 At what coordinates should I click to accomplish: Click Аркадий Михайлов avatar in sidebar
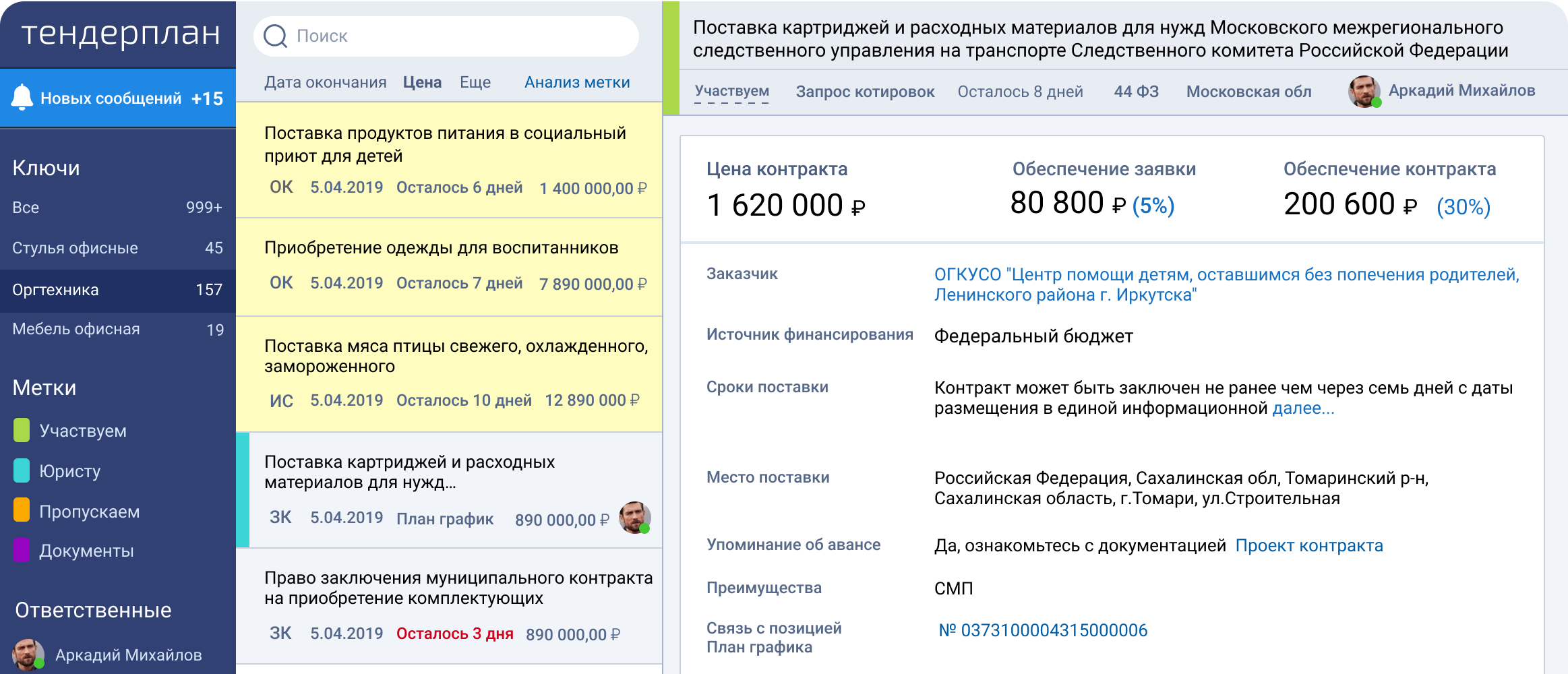coord(28,654)
